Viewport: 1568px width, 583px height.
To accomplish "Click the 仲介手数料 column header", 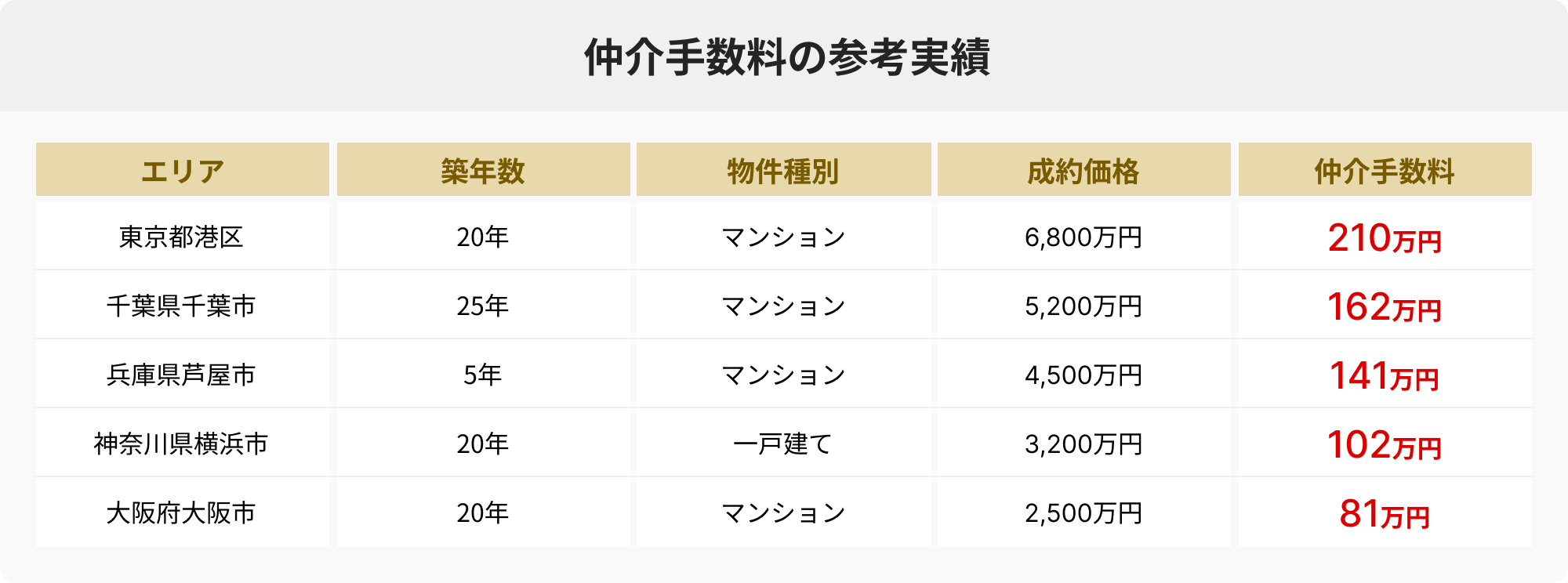I will point(1385,170).
